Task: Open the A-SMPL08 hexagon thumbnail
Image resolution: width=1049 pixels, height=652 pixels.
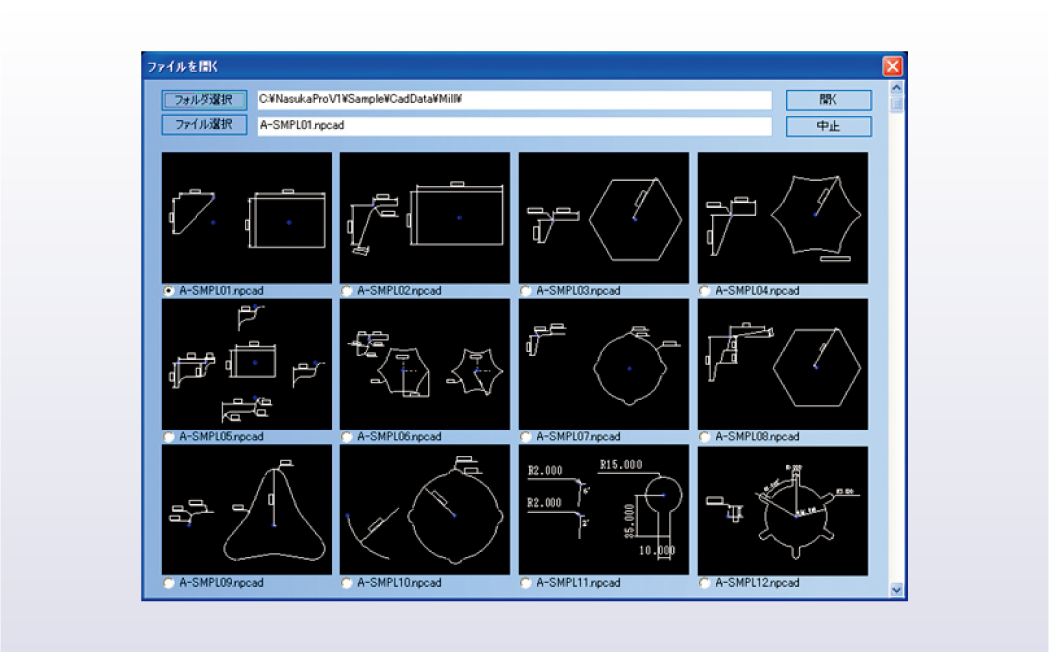Action: [x=783, y=364]
